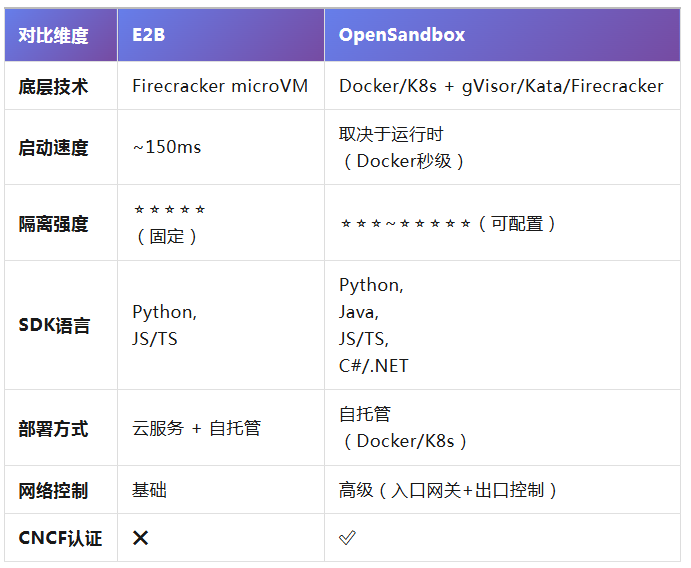Click the 取决于运行时 cell text
The height and width of the screenshot is (568, 691).
(x=391, y=134)
